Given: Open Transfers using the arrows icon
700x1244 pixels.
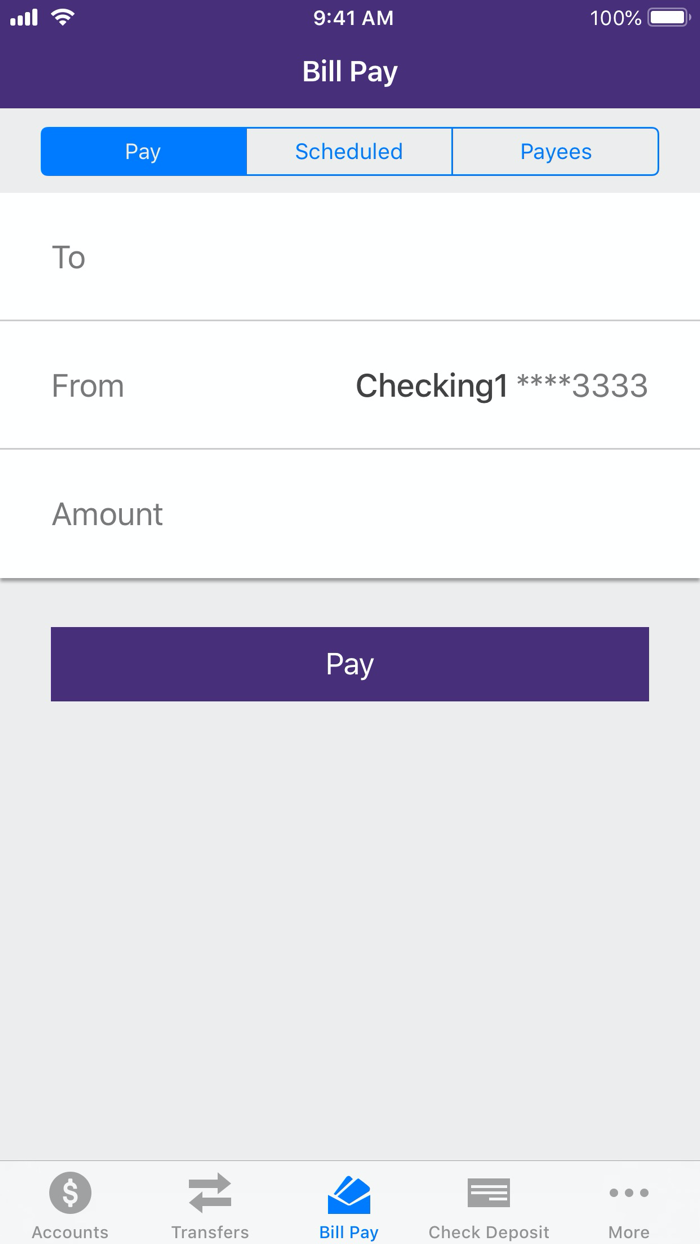Looking at the screenshot, I should coord(209,1192).
